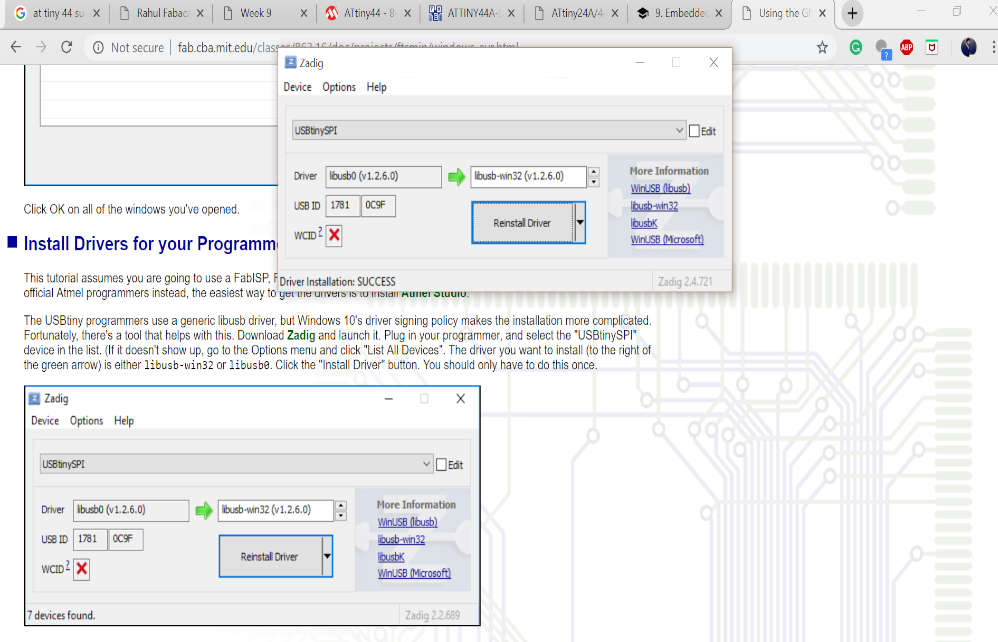Screen dimensions: 998x642
Task: Click Reinstall Driver button in Zadig window
Action: click(x=523, y=223)
